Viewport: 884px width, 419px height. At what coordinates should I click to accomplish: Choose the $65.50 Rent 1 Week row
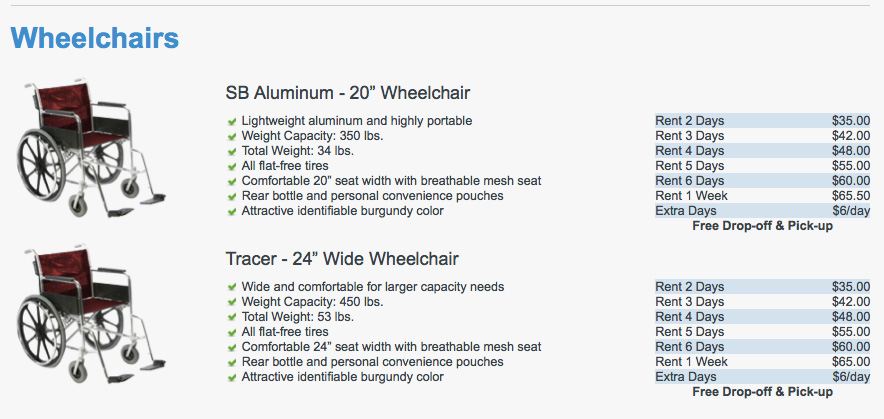pyautogui.click(x=762, y=196)
